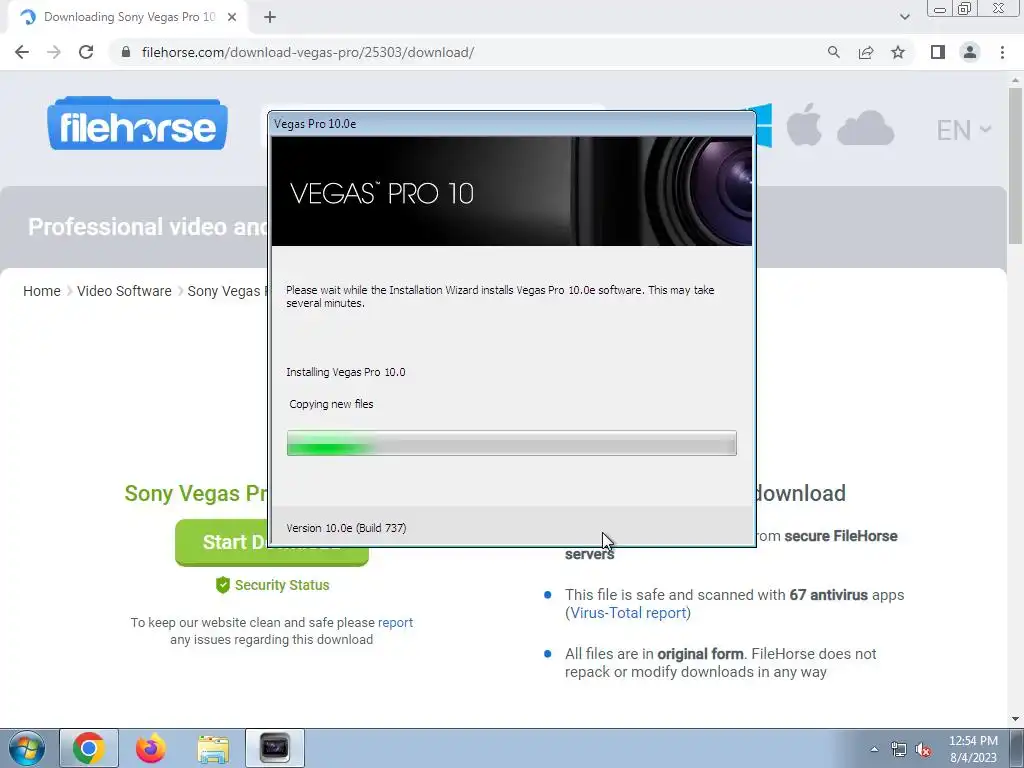1024x768 pixels.
Task: Click the Copying new files status text
Action: [331, 404]
